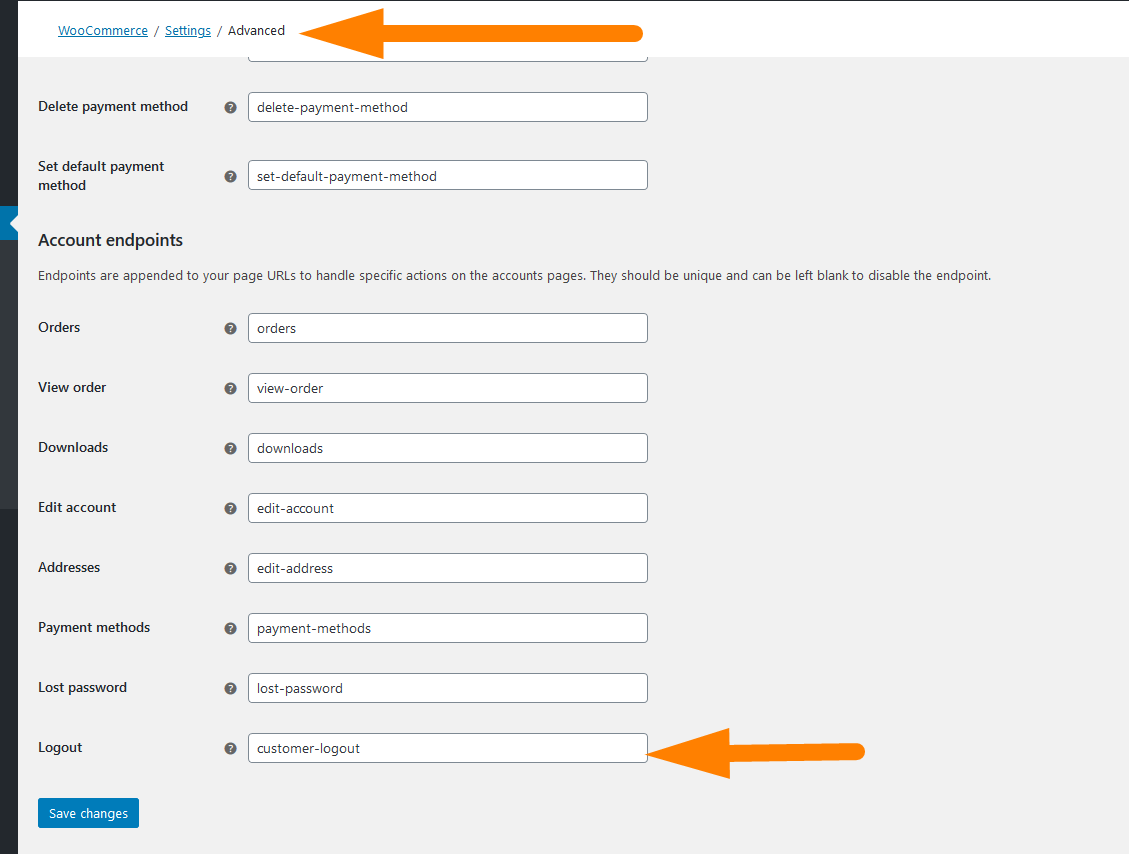Click the Logout field label
This screenshot has width=1129, height=854.
click(x=60, y=747)
